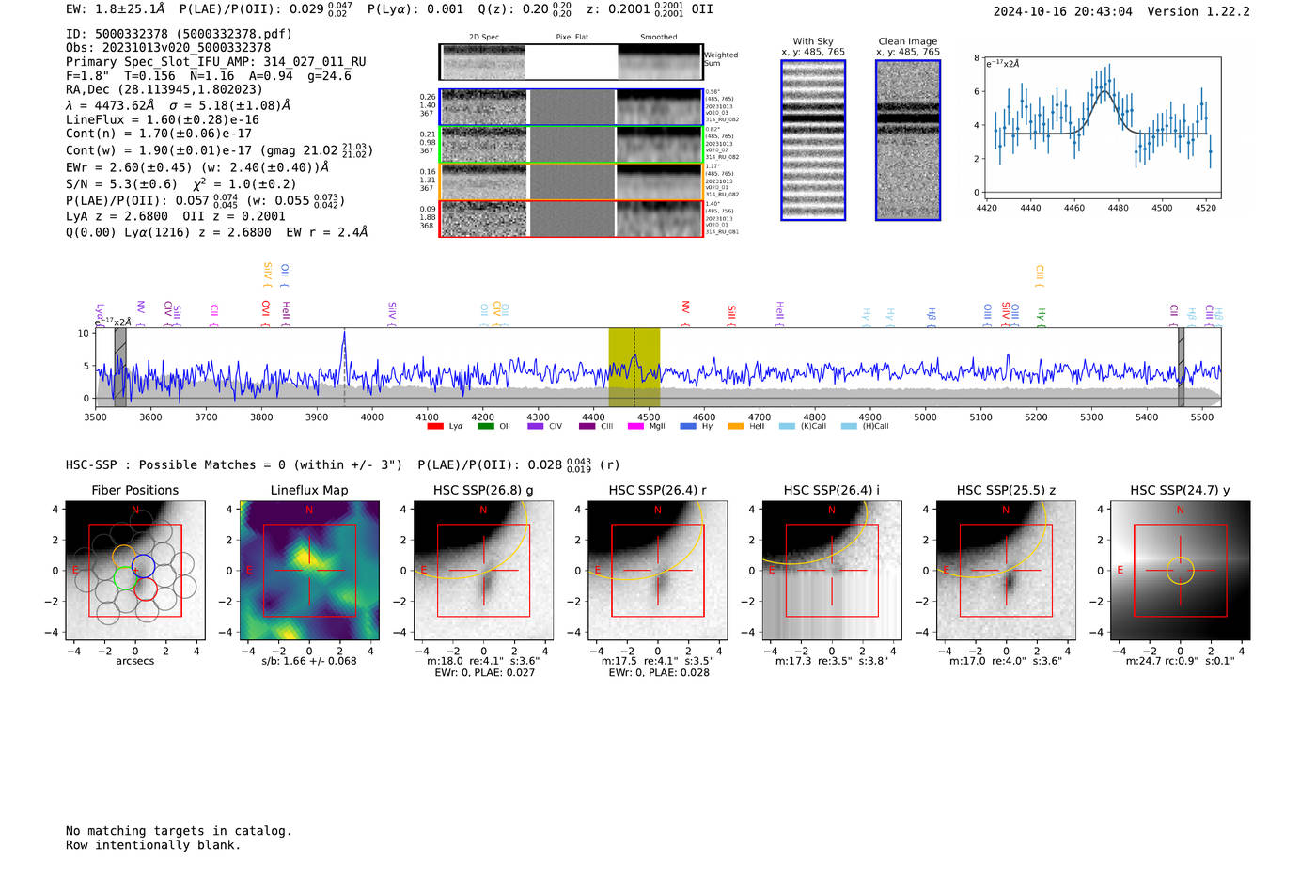Click the gray band near 5460 Å

click(1182, 368)
